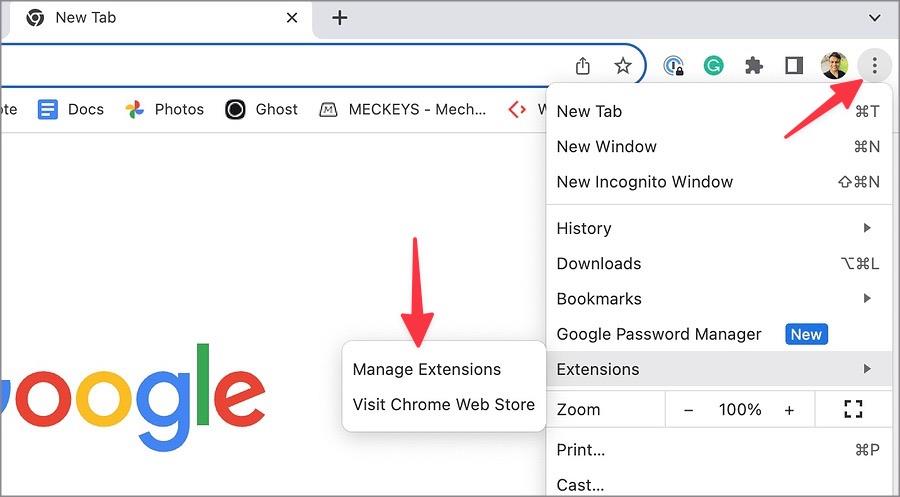Open the tab search chevron
The height and width of the screenshot is (497, 900).
[x=874, y=18]
